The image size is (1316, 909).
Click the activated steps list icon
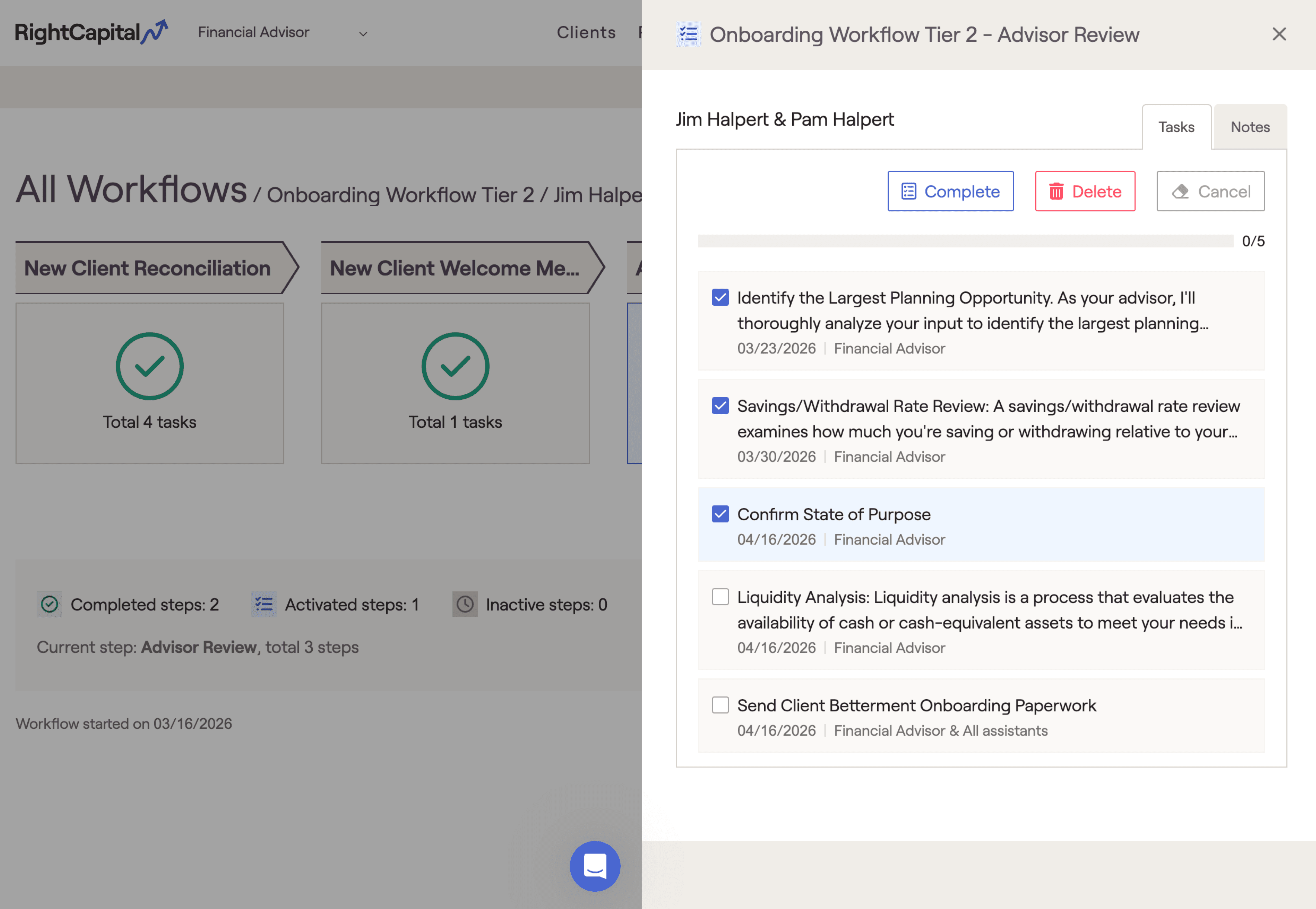[x=264, y=604]
